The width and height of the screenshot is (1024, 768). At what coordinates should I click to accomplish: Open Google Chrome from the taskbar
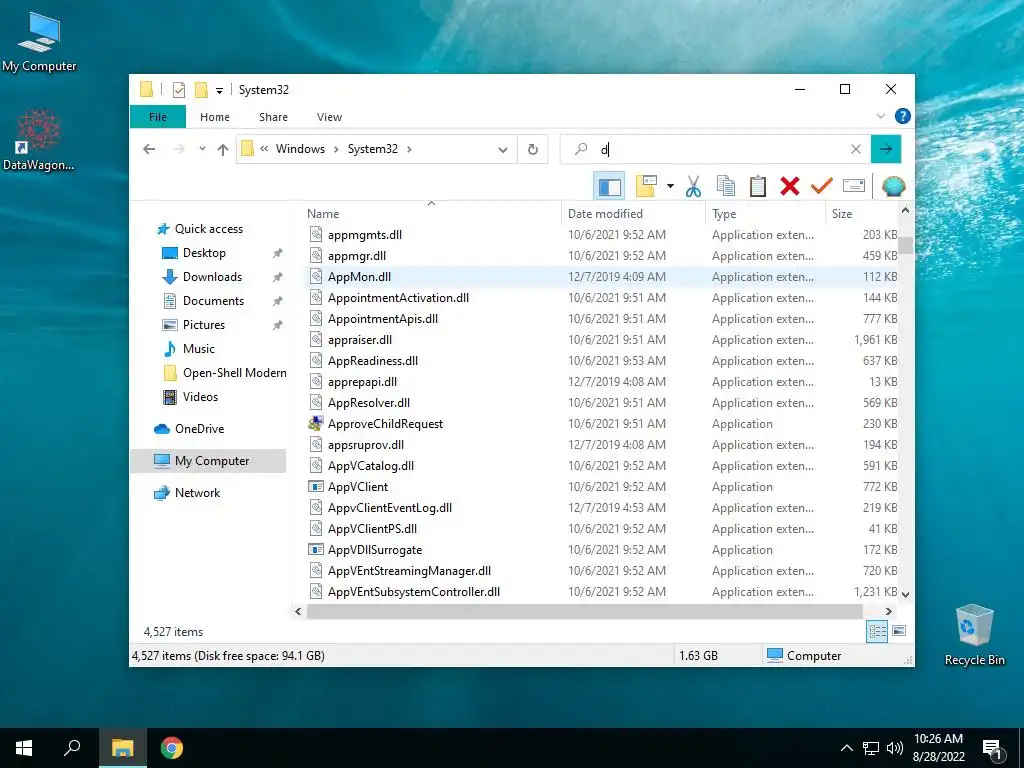[172, 748]
